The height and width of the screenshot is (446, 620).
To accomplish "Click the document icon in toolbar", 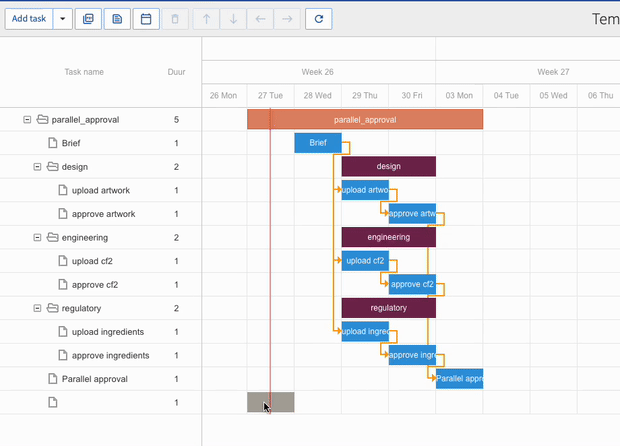I will (117, 19).
